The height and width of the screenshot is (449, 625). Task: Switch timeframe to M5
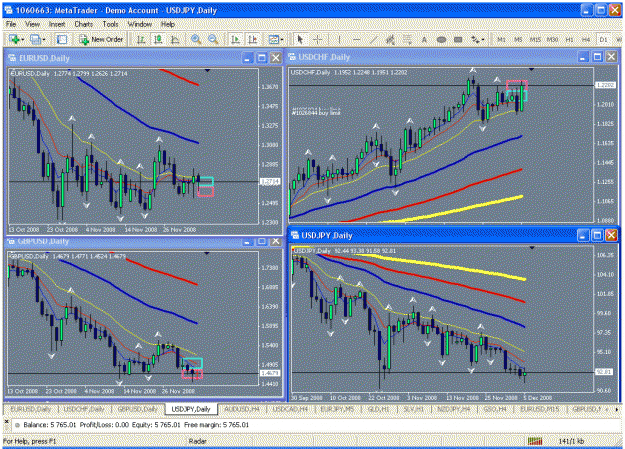[x=518, y=39]
